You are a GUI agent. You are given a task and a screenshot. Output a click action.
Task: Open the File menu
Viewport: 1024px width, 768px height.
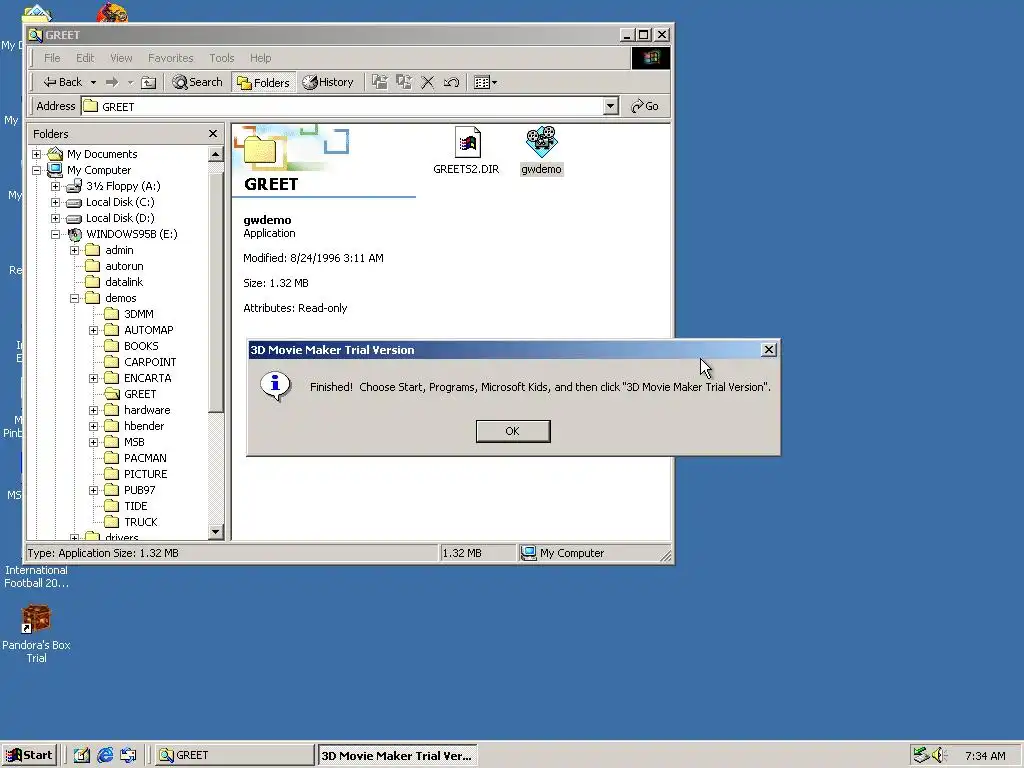point(52,58)
